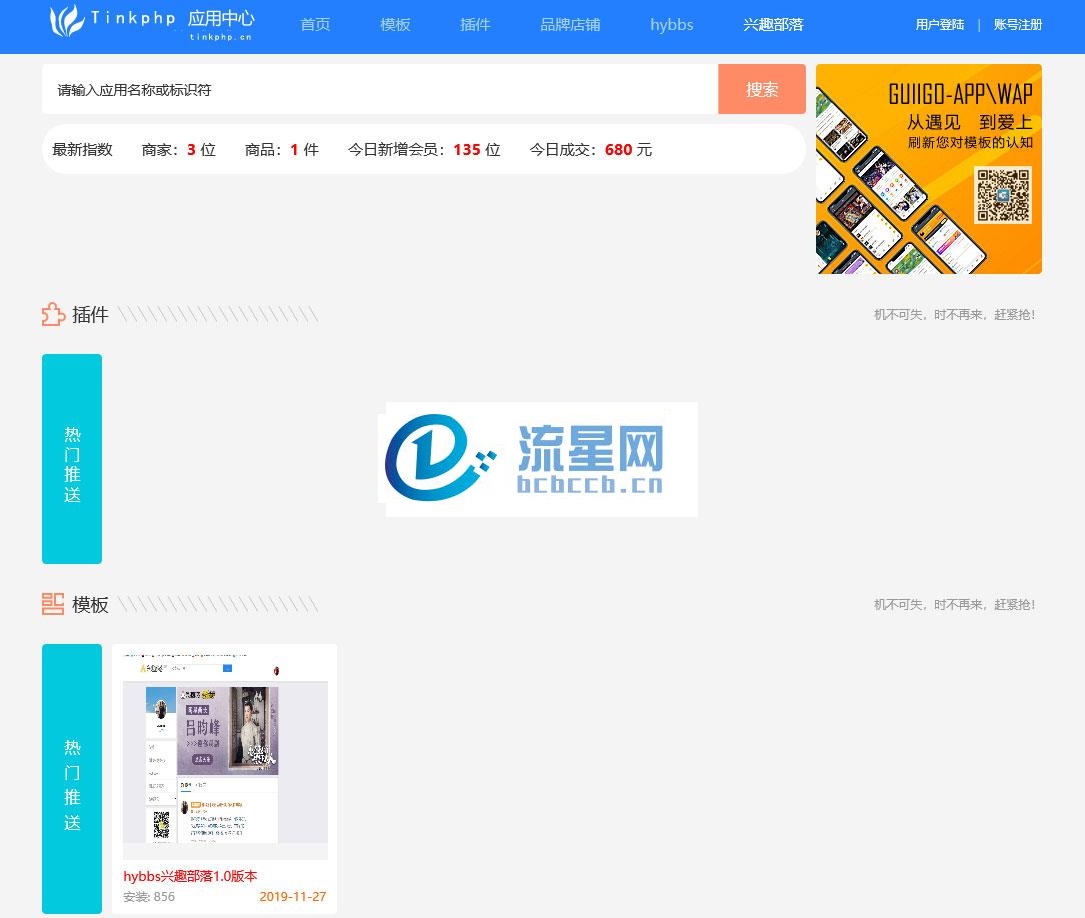The width and height of the screenshot is (1085, 918).
Task: Focus the application name search field
Action: (x=380, y=89)
